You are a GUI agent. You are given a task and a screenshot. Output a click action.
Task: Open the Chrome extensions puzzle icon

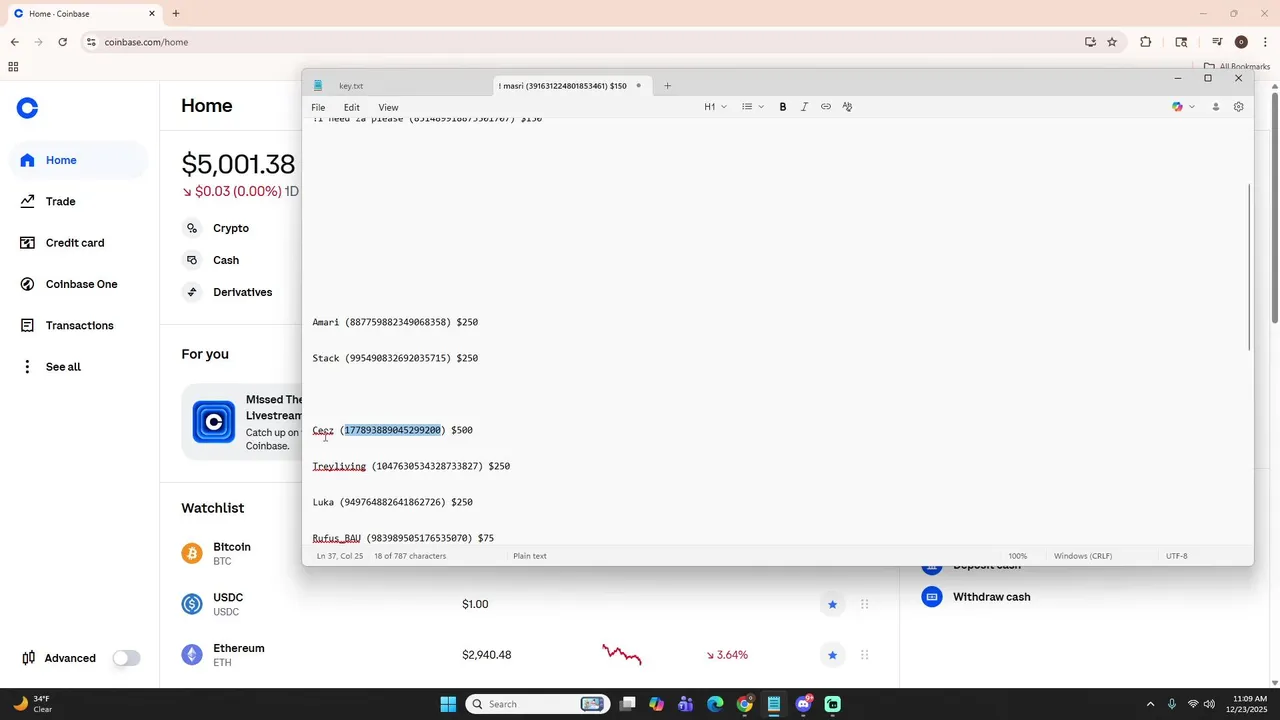(x=1146, y=42)
